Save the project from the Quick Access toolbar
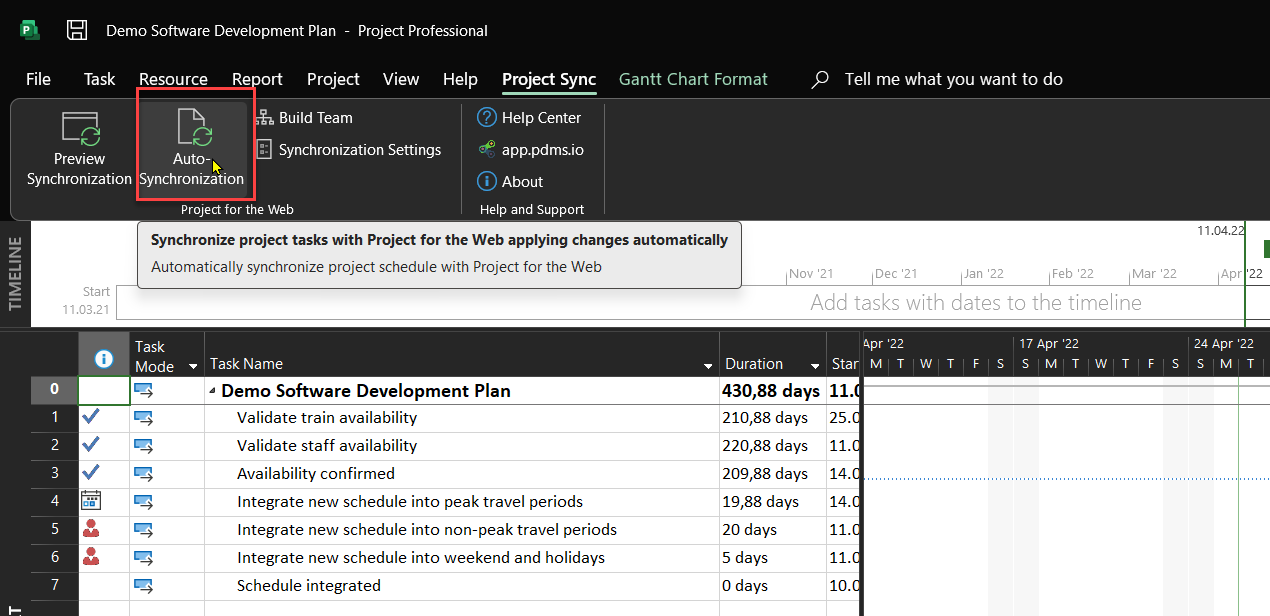The image size is (1270, 616). click(76, 30)
